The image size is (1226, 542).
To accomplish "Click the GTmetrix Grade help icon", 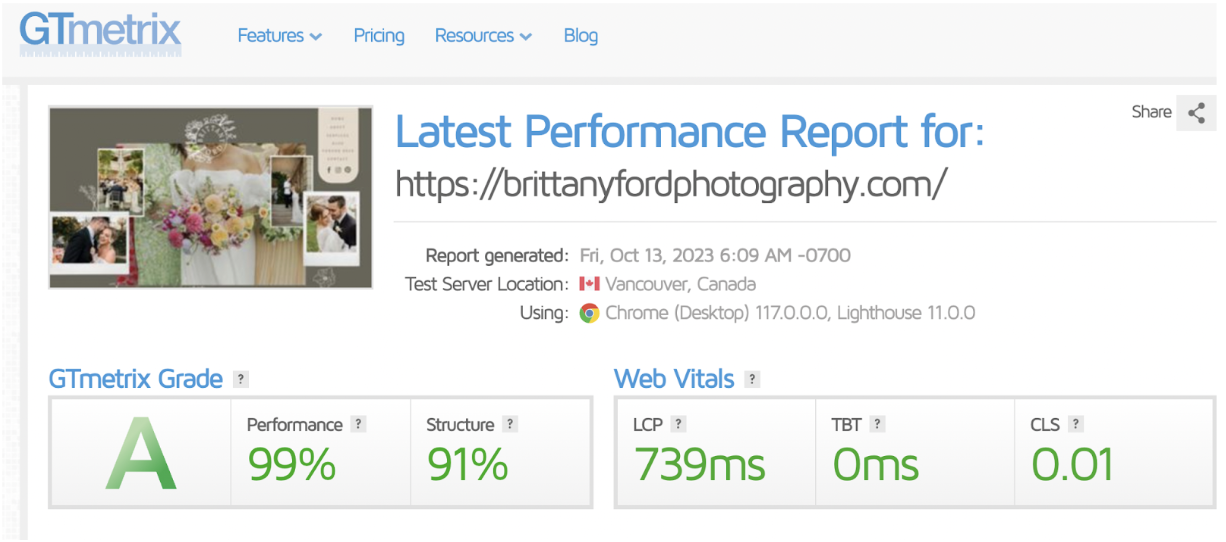I will (240, 380).
